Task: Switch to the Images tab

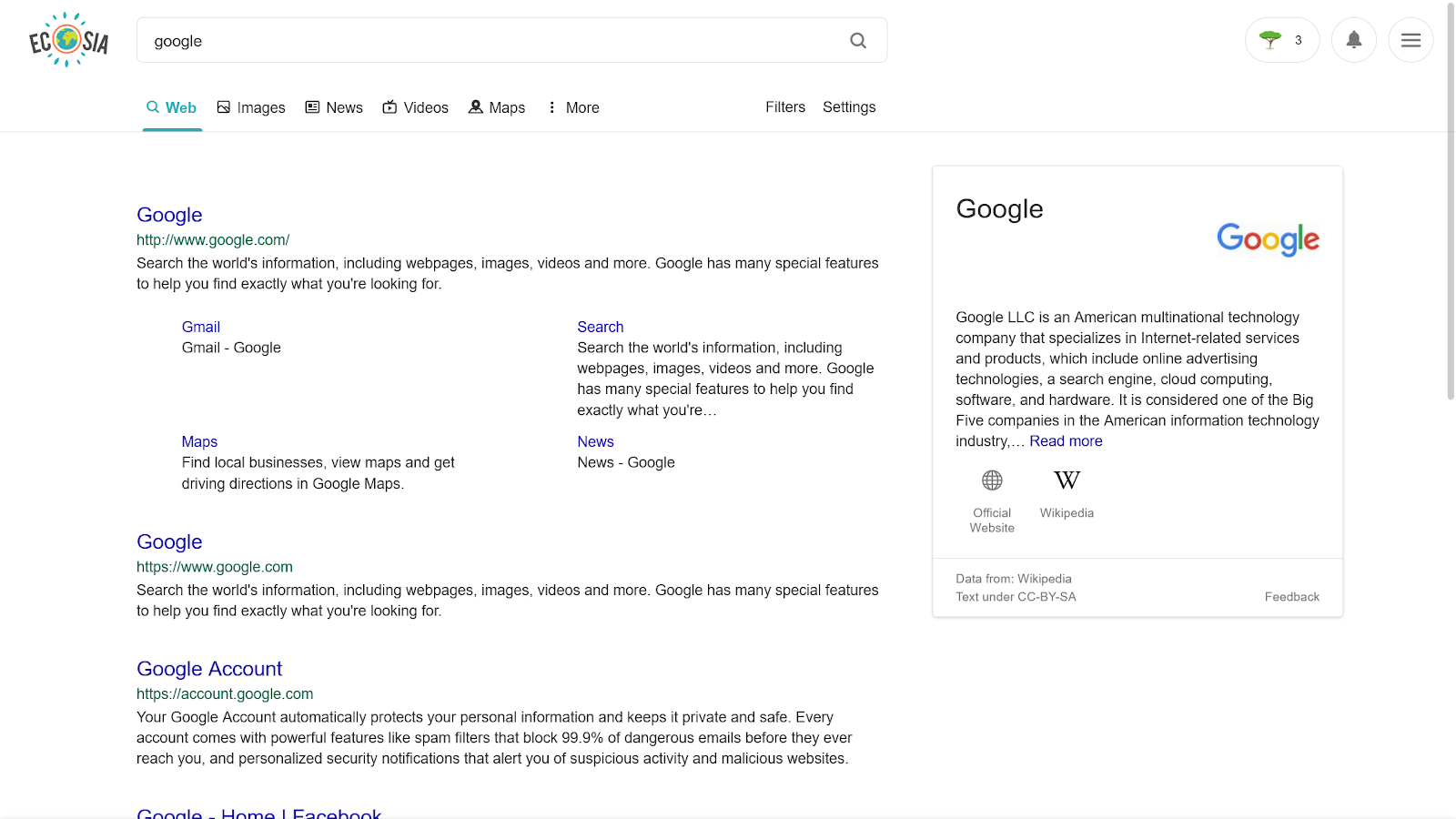Action: [x=251, y=107]
